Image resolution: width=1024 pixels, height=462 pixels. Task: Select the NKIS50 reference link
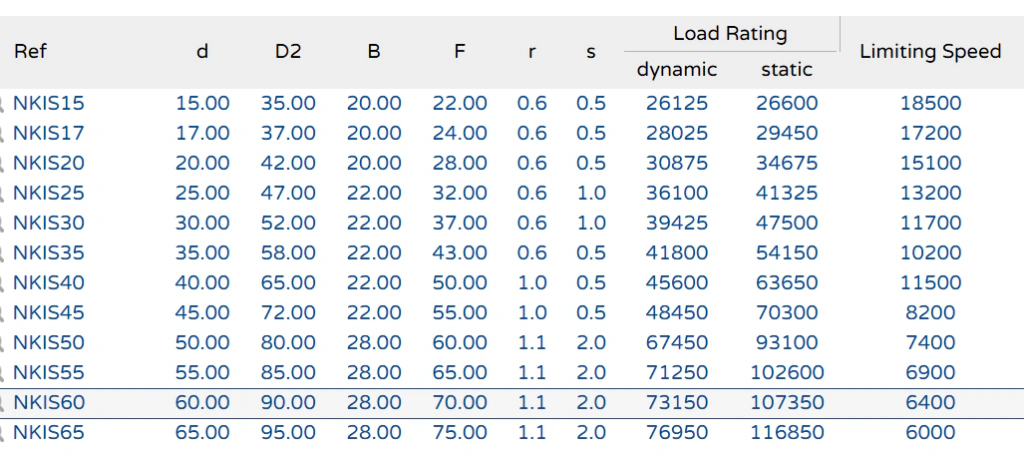click(x=49, y=342)
